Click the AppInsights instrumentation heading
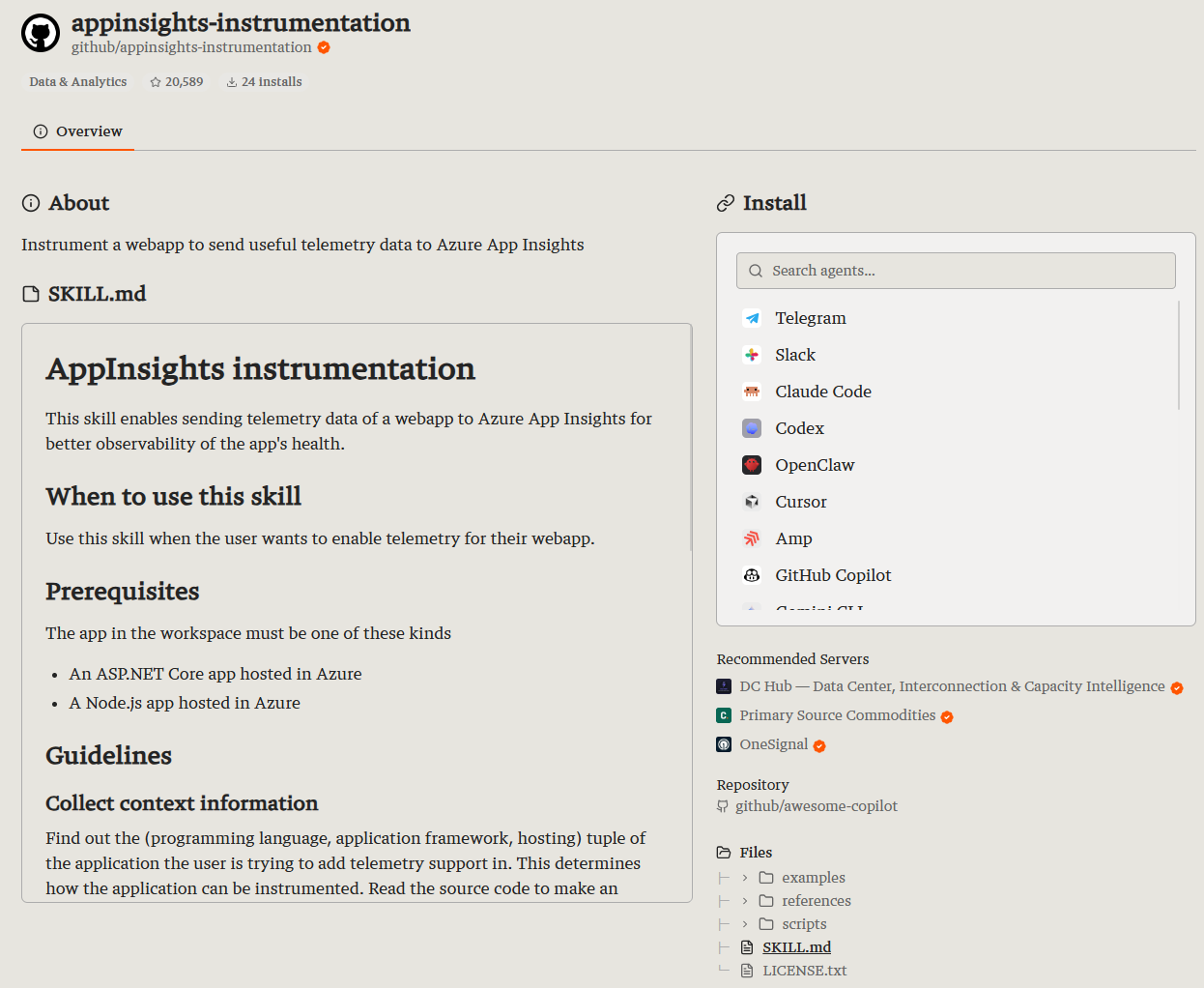The height and width of the screenshot is (988, 1204). point(261,368)
